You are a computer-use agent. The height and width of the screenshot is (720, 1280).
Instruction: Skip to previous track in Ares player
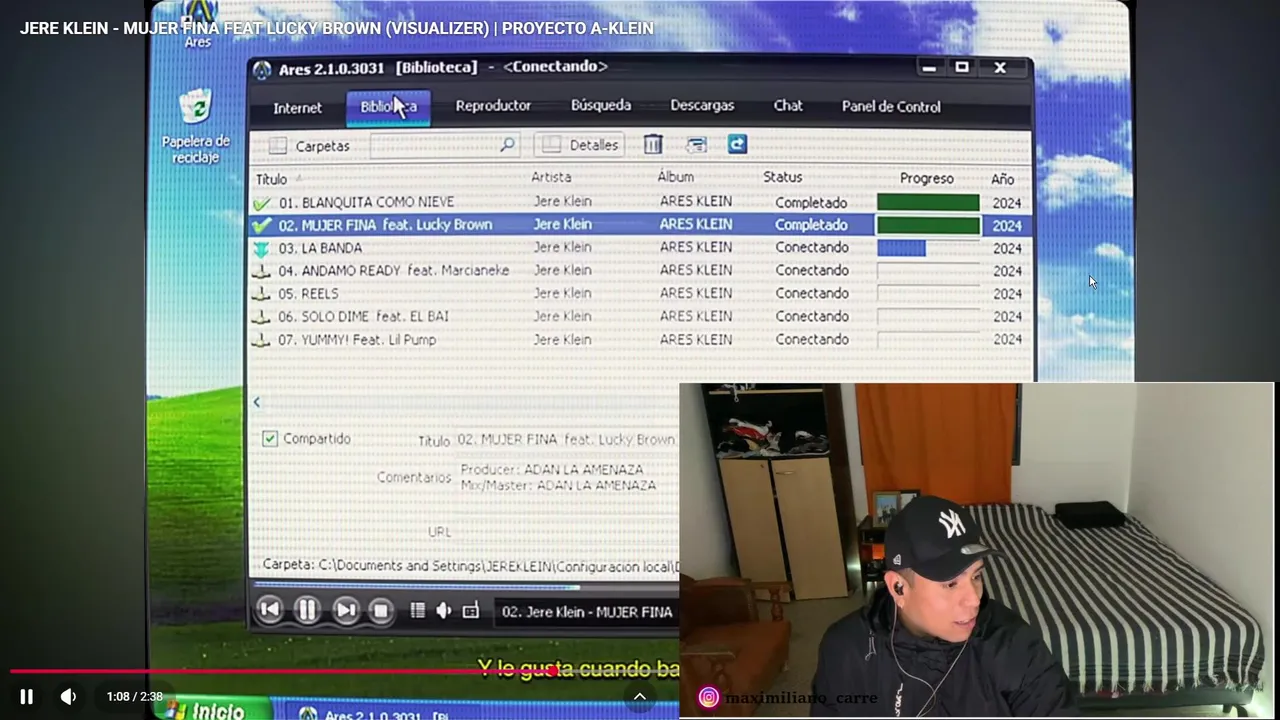[x=269, y=609]
